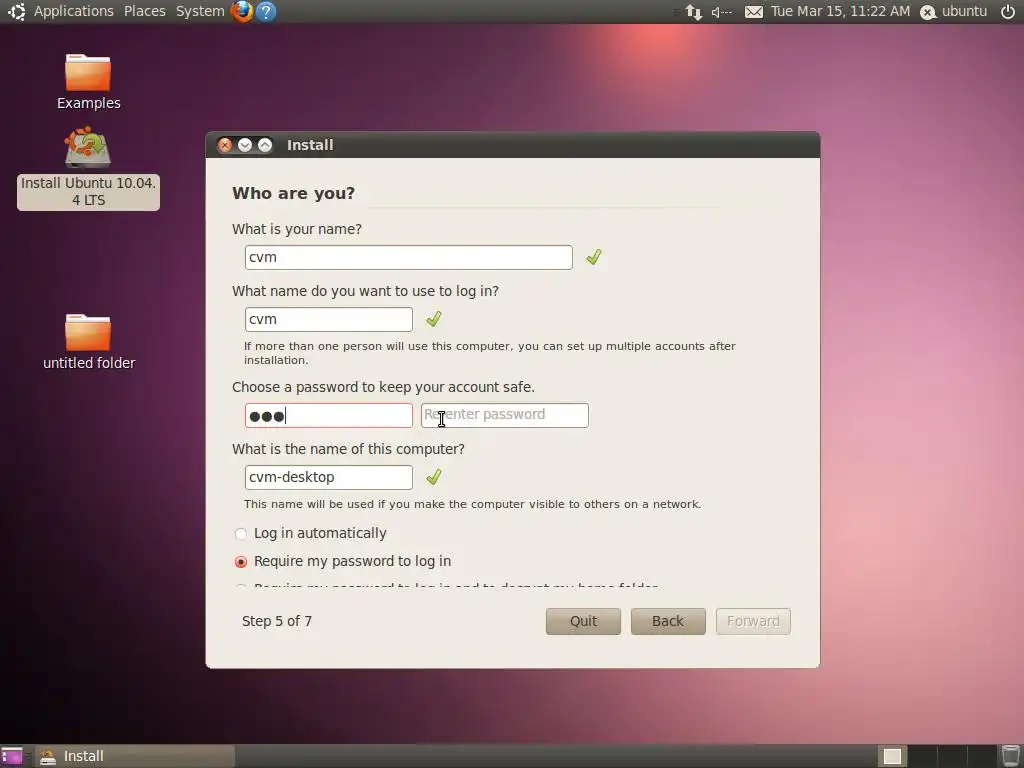Click the Forward button
Image resolution: width=1024 pixels, height=768 pixels.
point(753,621)
